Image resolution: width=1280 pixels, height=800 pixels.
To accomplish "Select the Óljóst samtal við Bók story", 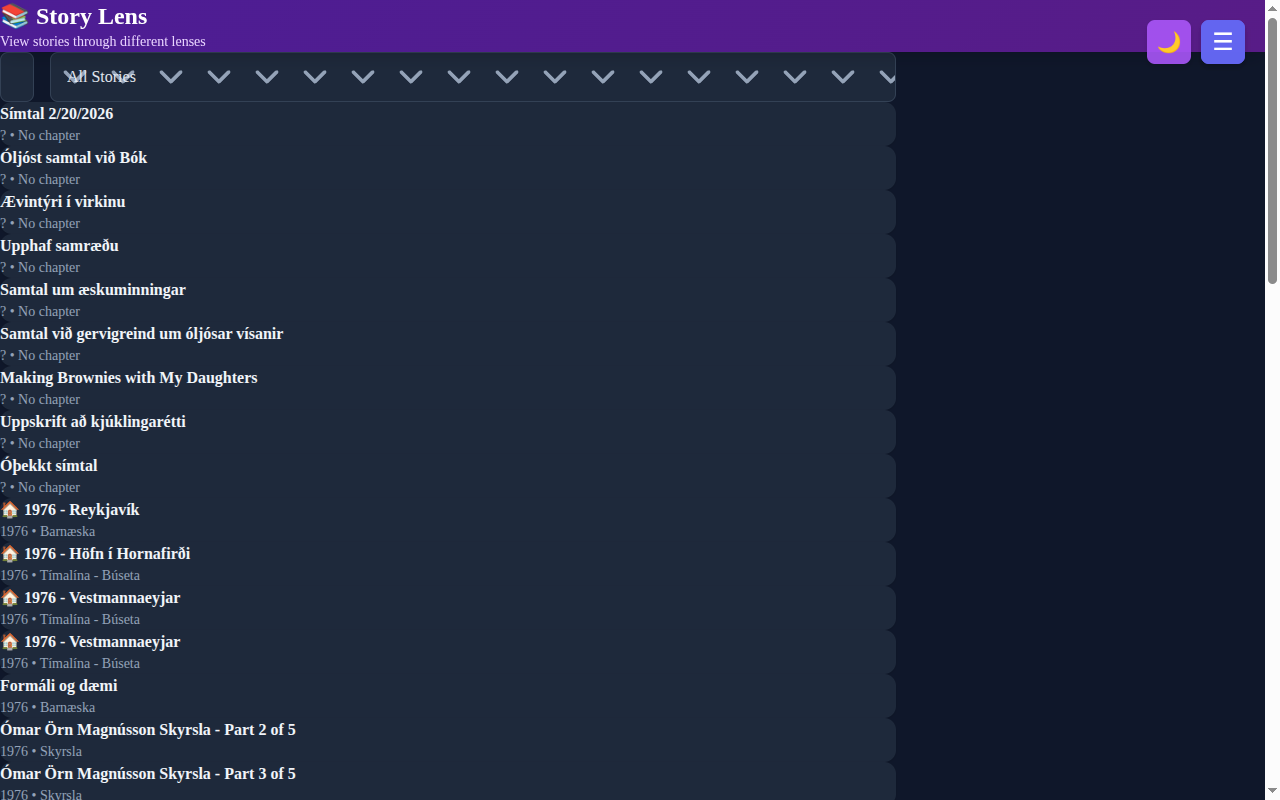I will point(74,158).
